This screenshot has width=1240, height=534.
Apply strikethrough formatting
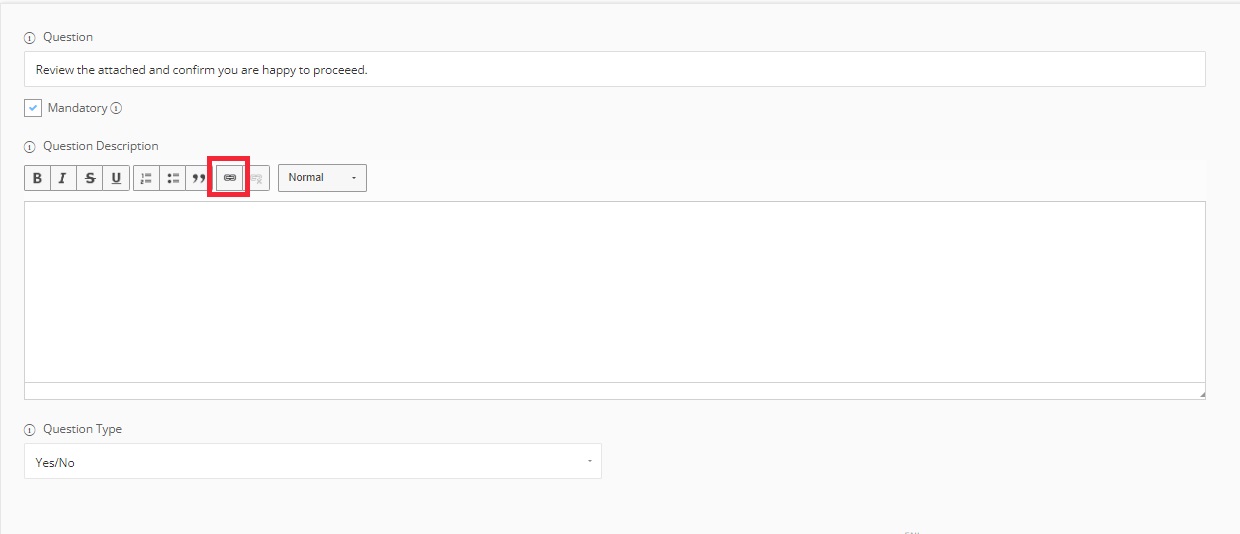pyautogui.click(x=90, y=178)
